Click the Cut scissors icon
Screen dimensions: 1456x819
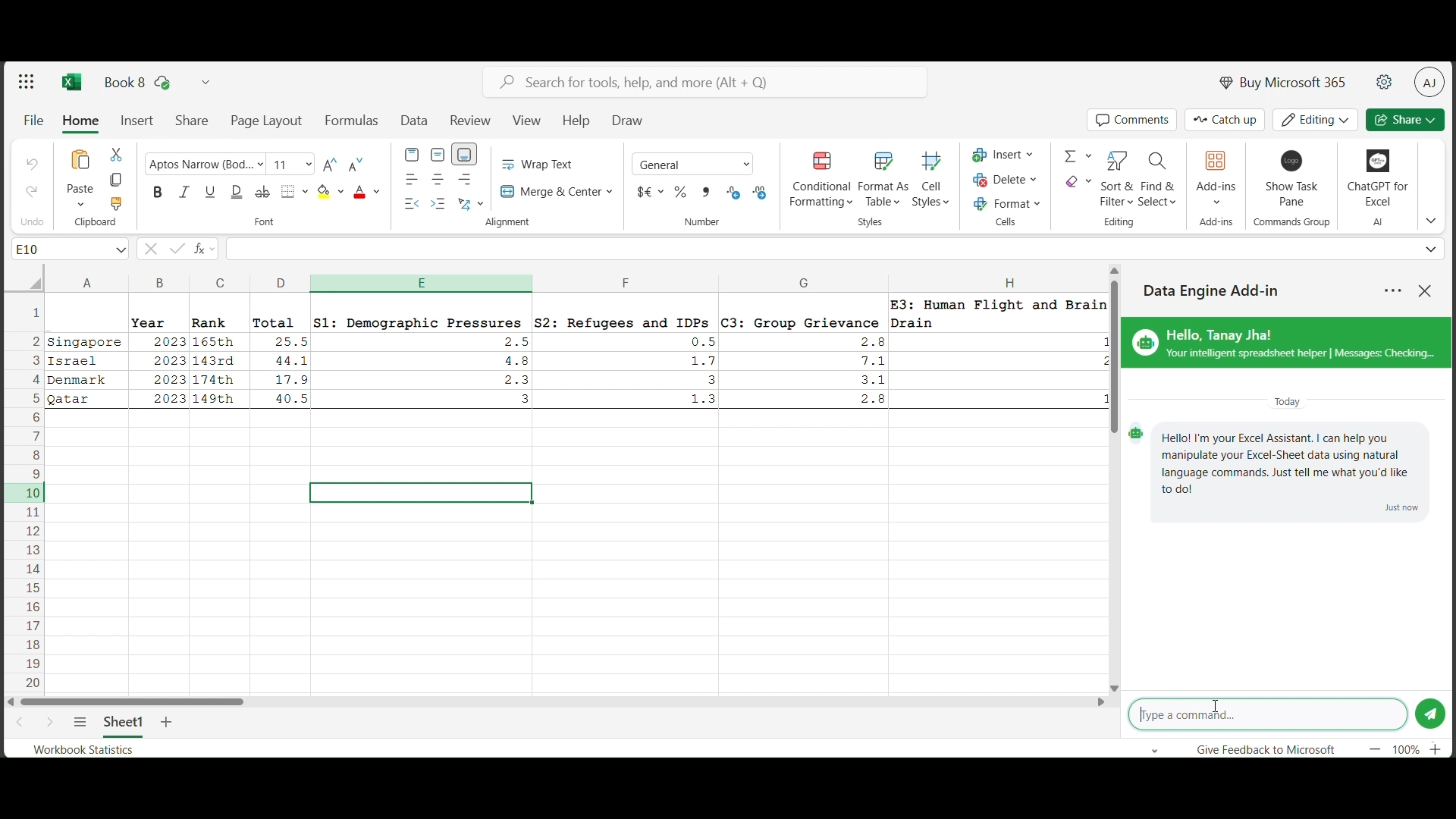(x=116, y=155)
